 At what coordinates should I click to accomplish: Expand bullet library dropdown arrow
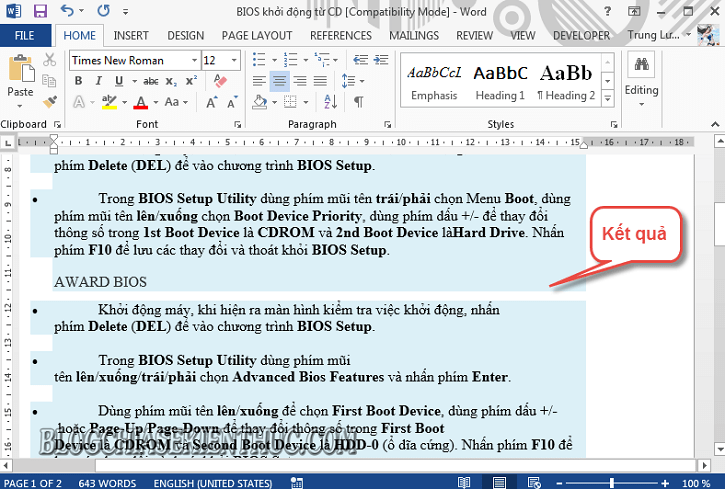coord(274,60)
